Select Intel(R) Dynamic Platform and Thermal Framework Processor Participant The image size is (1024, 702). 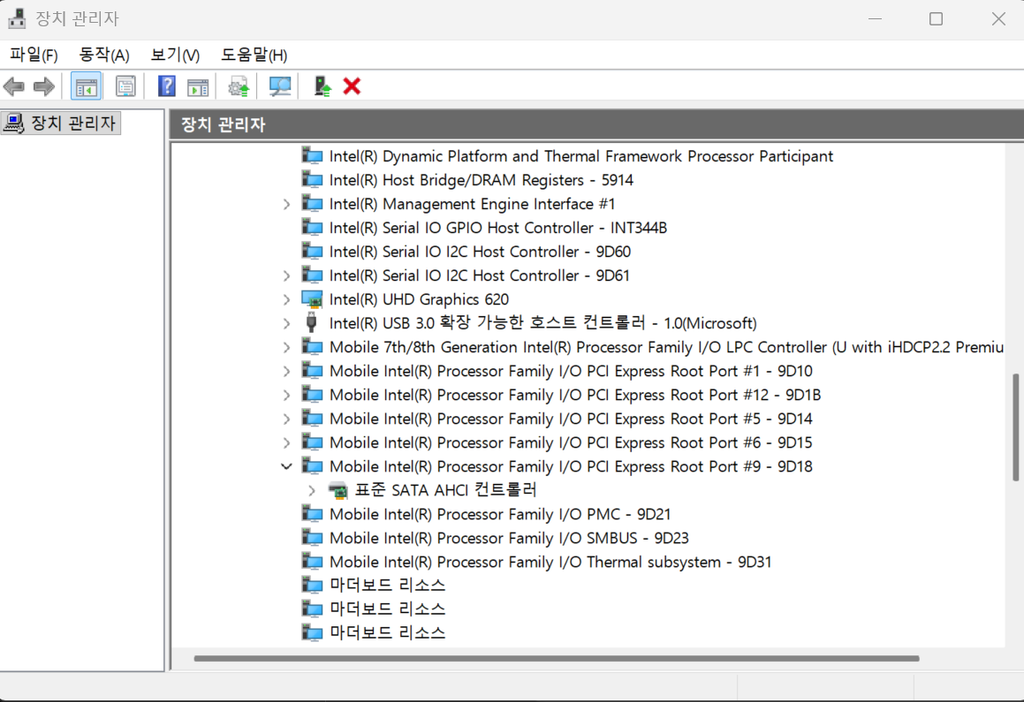(581, 156)
